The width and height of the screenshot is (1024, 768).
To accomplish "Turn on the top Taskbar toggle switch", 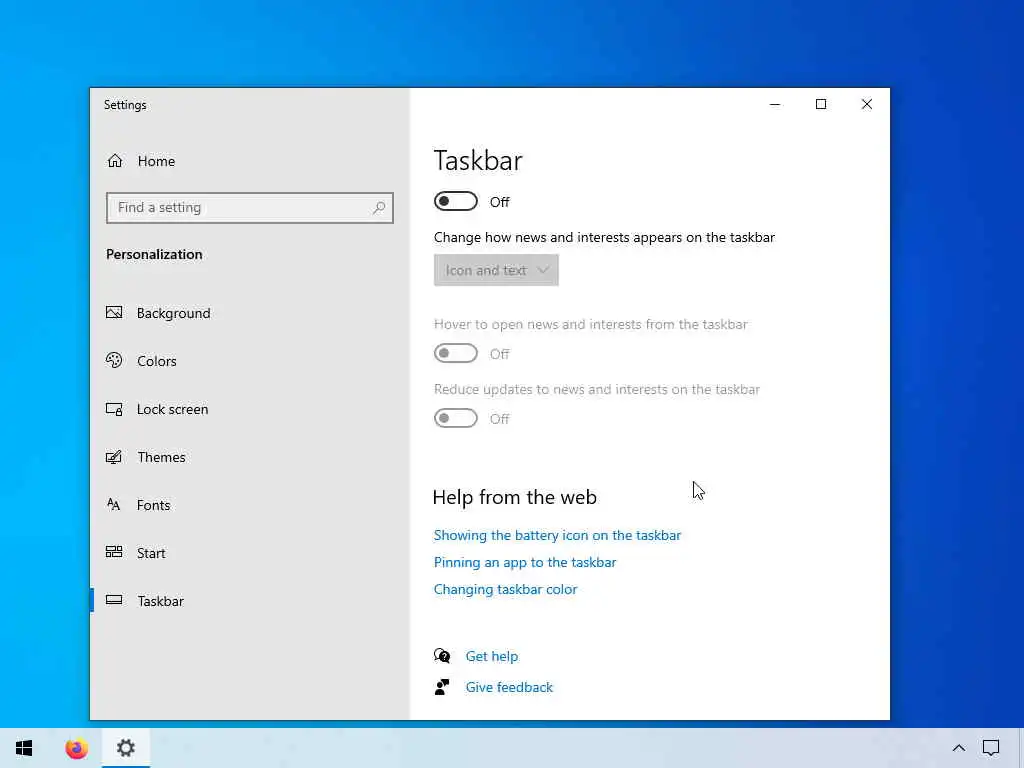I will tap(456, 201).
